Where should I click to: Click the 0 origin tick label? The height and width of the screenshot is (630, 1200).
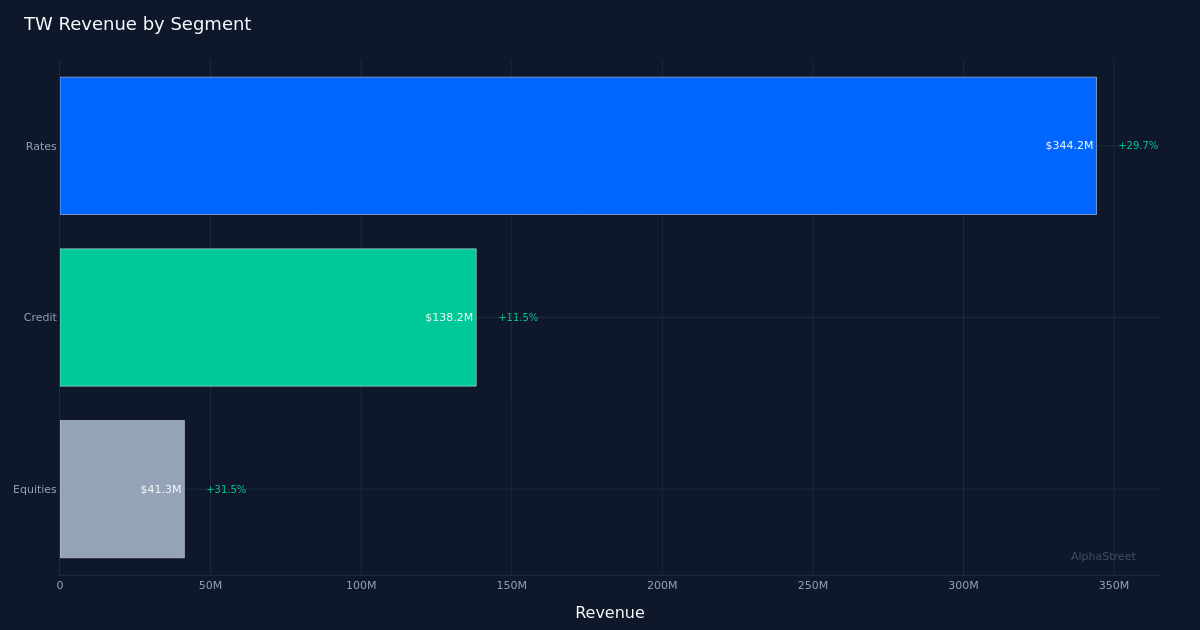tap(60, 586)
